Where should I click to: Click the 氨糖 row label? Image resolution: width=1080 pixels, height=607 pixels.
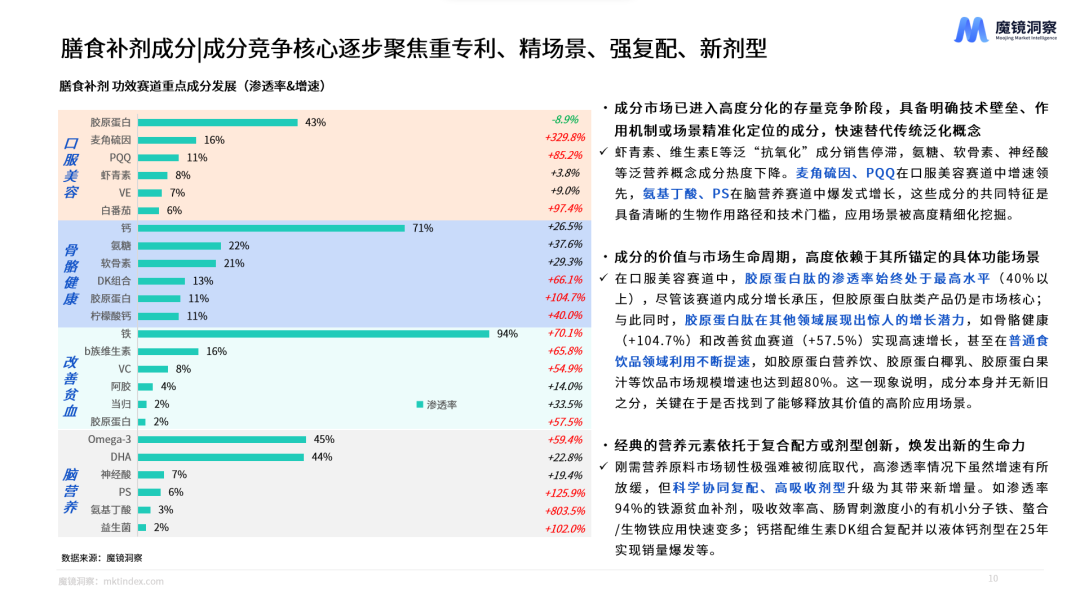tap(121, 245)
